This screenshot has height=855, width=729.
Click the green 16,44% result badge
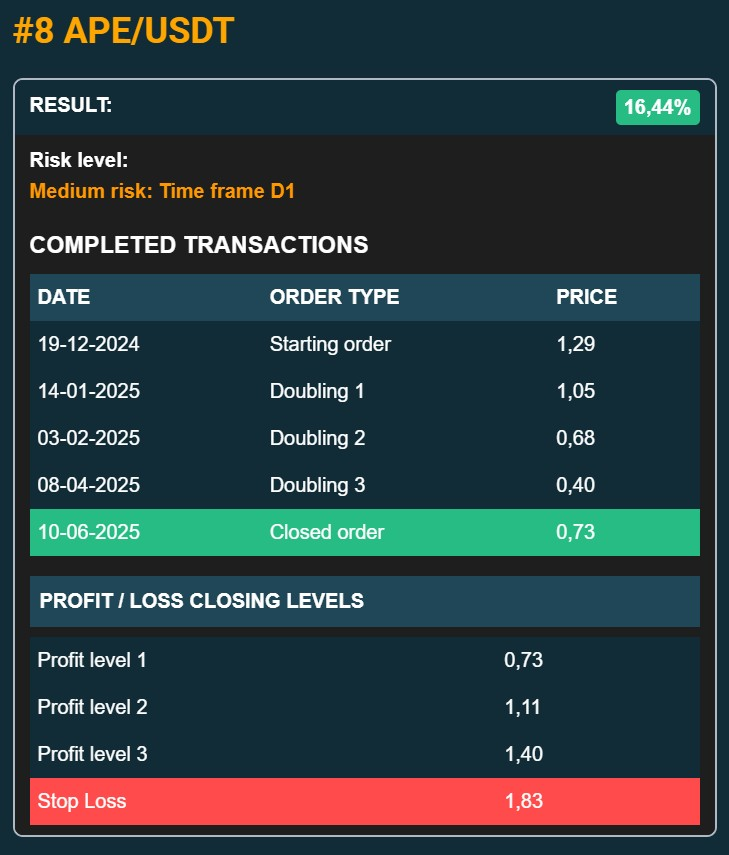[658, 107]
